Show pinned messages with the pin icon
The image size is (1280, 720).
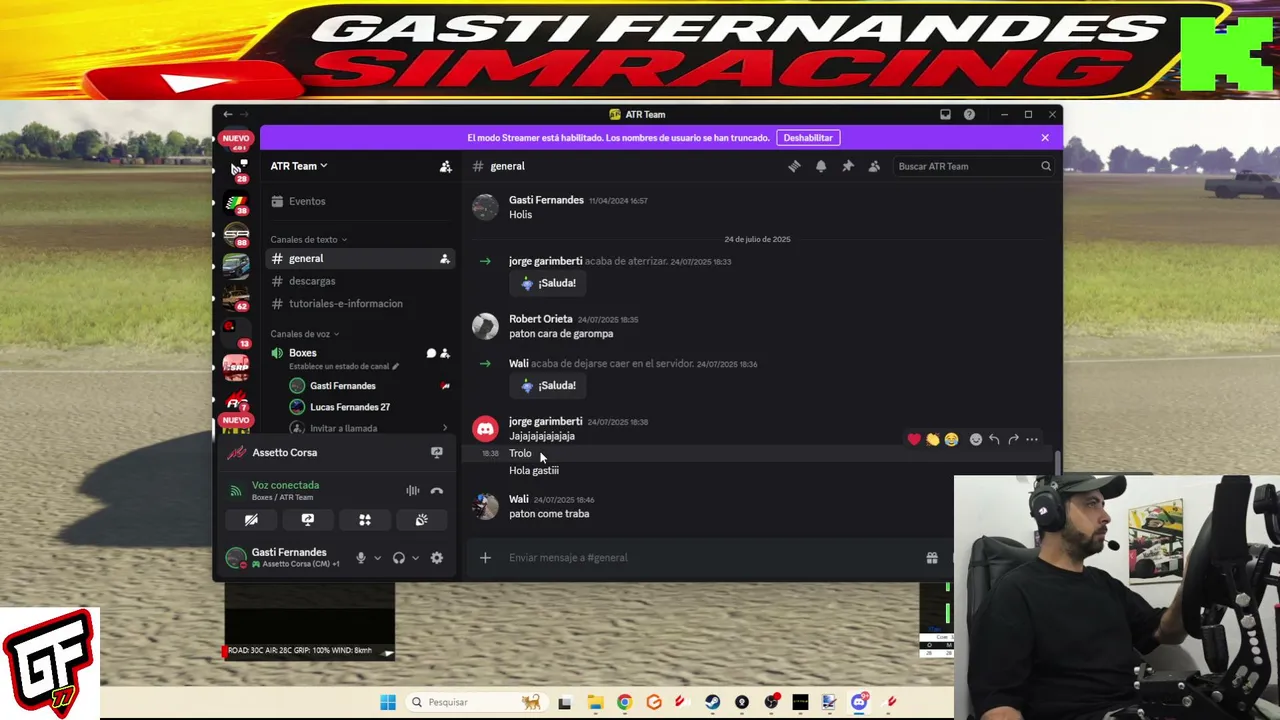tap(847, 166)
